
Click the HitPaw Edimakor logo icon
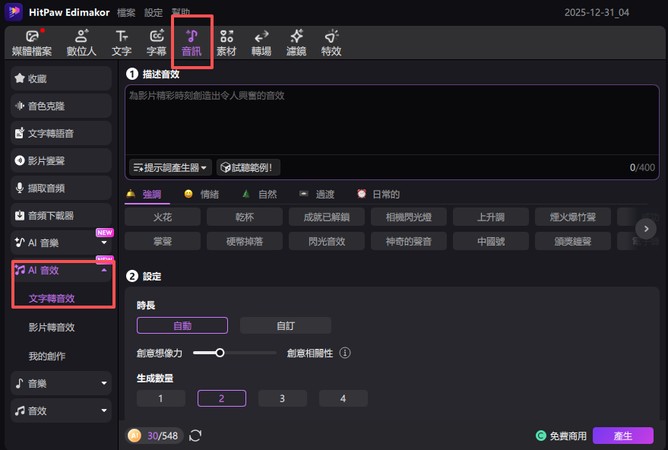(x=14, y=12)
